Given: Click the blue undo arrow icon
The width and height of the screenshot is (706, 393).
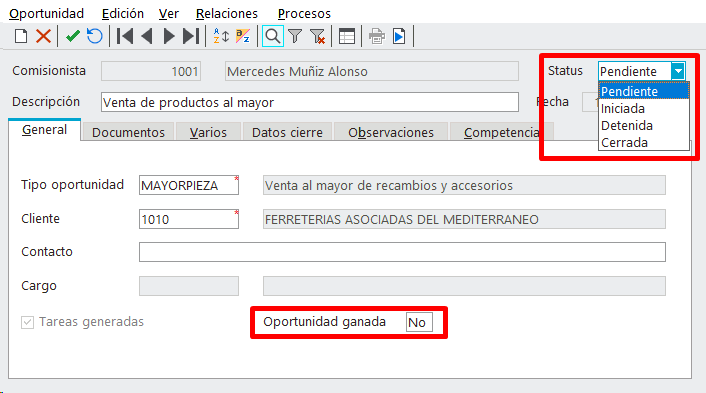Looking at the screenshot, I should coord(95,36).
